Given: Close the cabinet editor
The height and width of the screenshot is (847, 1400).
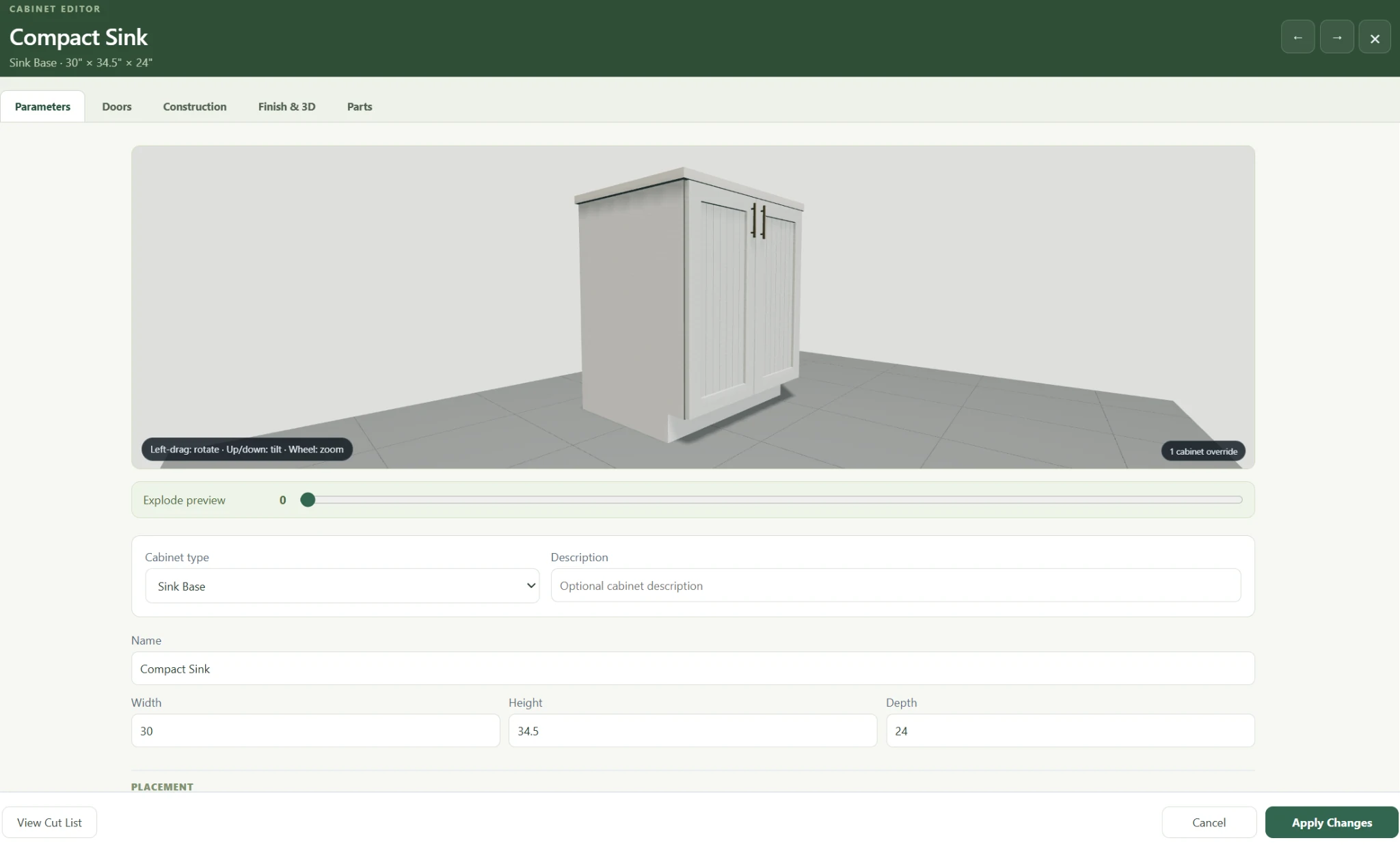Looking at the screenshot, I should [x=1375, y=38].
